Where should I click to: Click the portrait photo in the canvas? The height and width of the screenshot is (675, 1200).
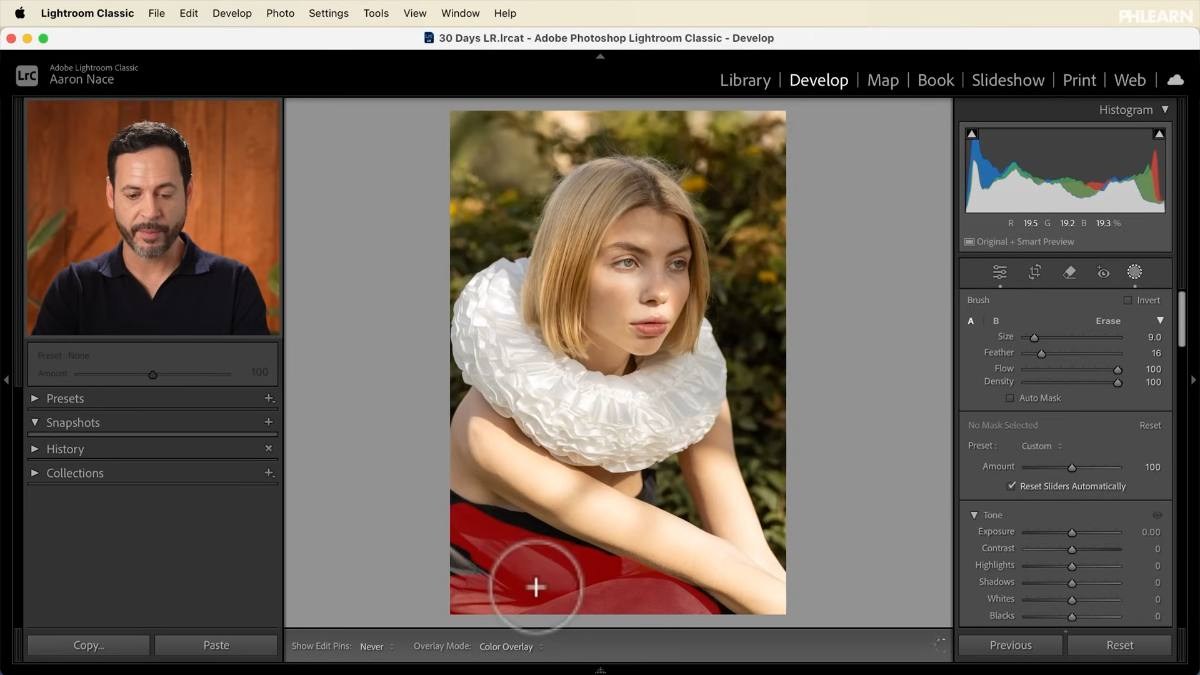[x=618, y=362]
